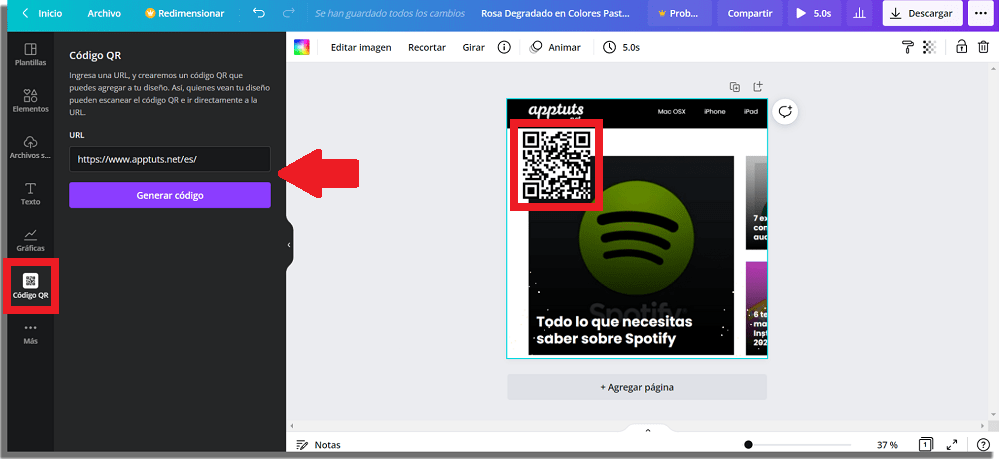
Task: Click the Descargar button
Action: [x=922, y=13]
